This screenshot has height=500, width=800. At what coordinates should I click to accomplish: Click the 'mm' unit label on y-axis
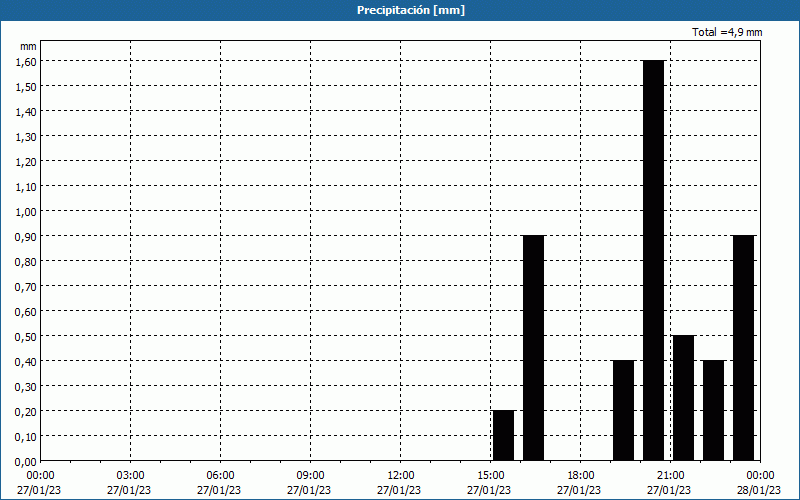pyautogui.click(x=28, y=46)
